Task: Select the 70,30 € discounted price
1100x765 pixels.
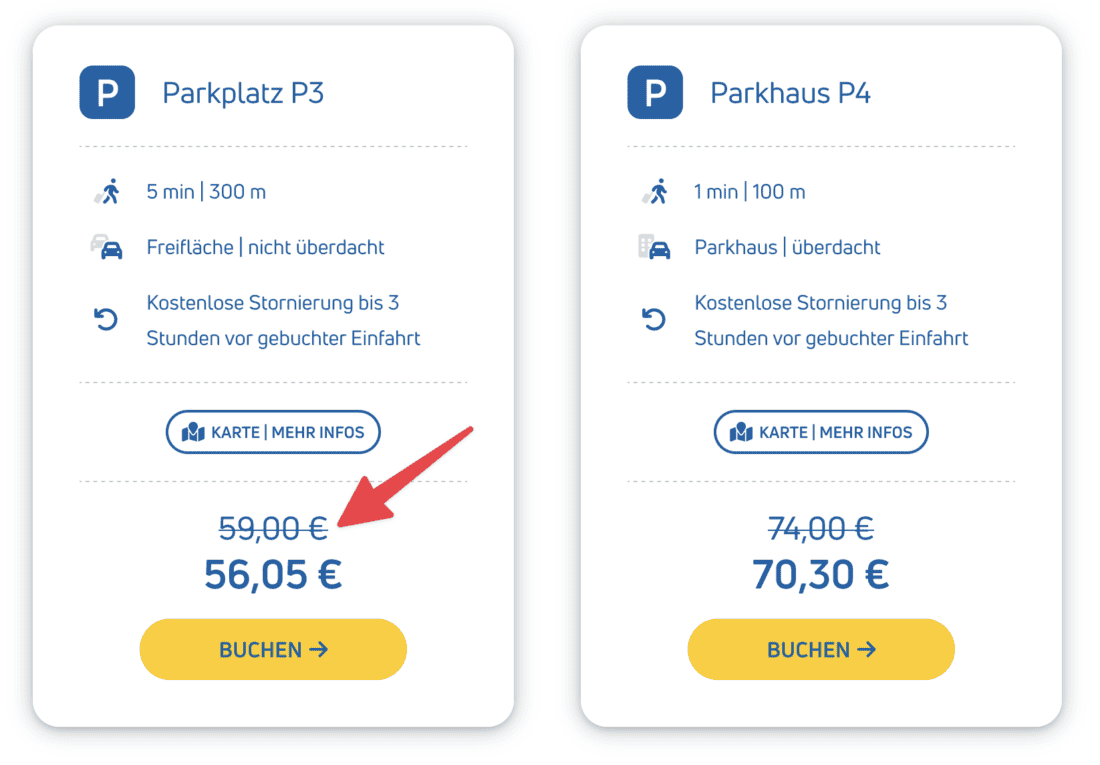Action: tap(821, 574)
